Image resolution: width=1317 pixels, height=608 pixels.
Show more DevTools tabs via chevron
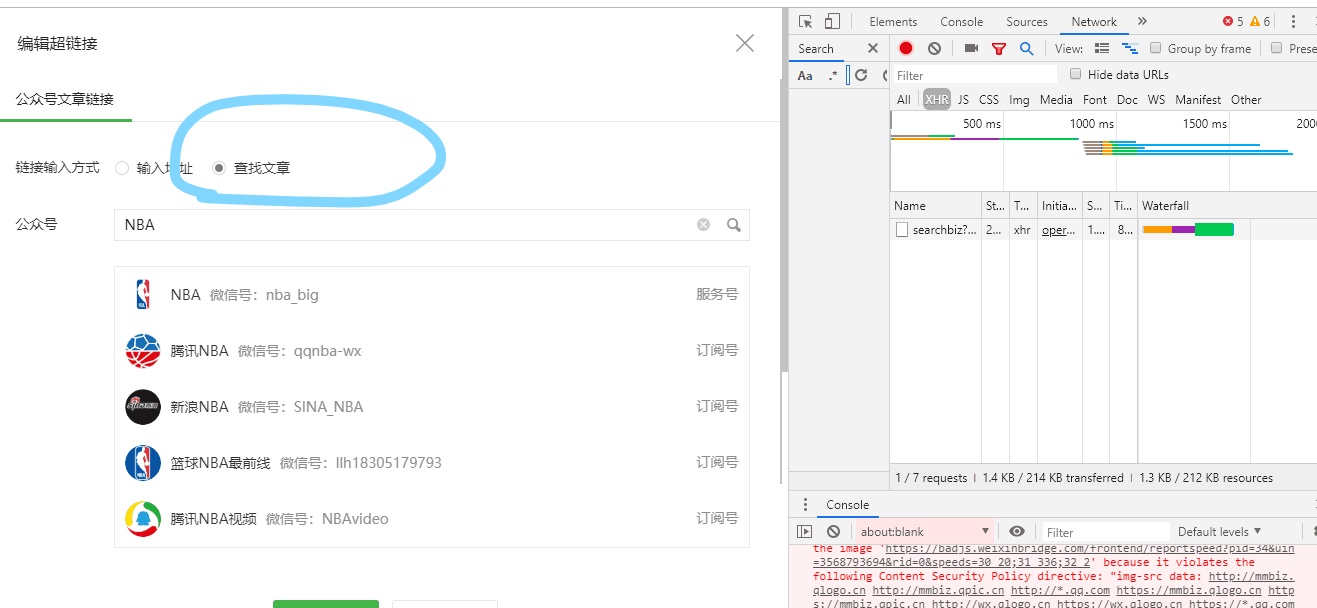coord(1142,21)
